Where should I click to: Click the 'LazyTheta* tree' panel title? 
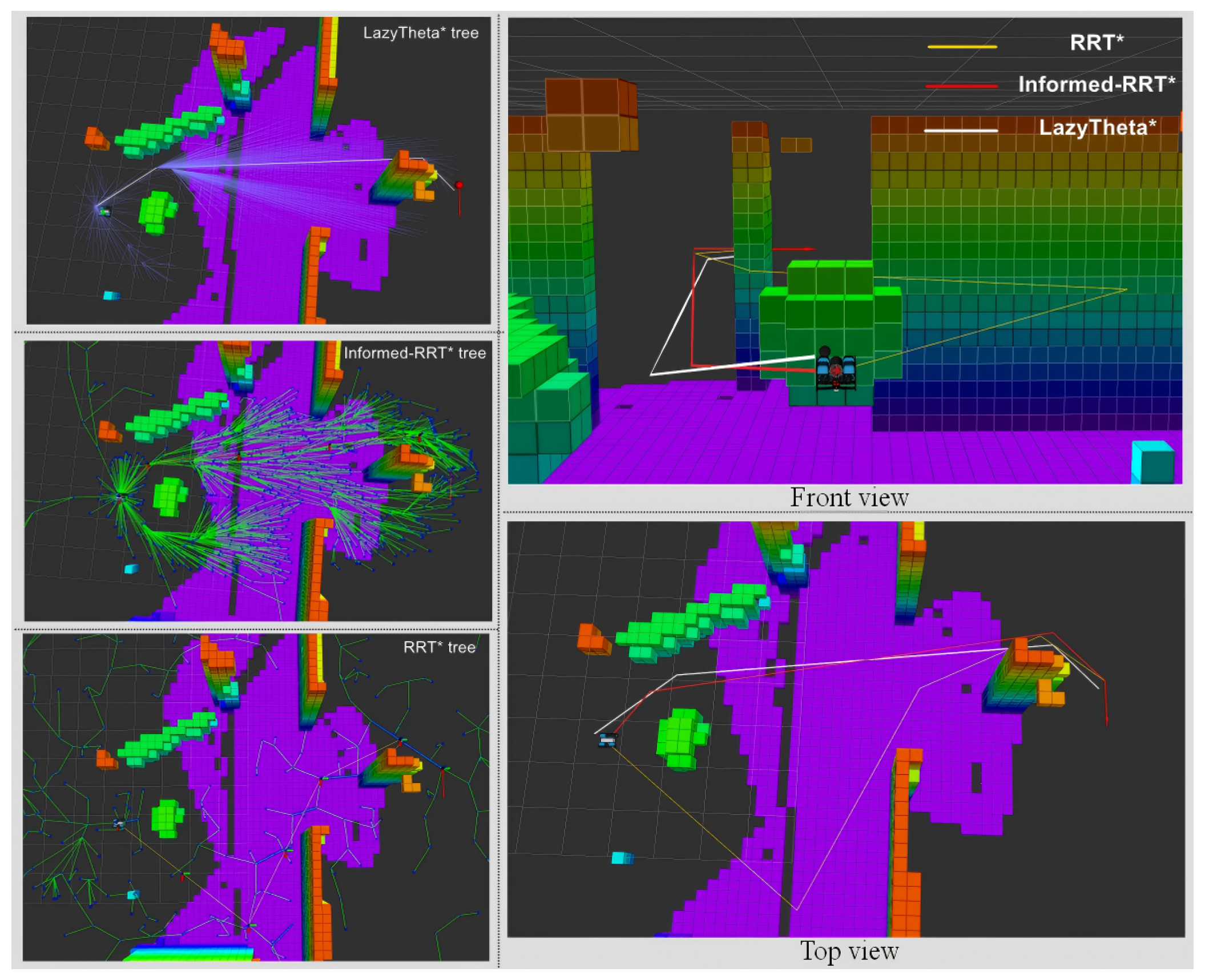pyautogui.click(x=421, y=33)
